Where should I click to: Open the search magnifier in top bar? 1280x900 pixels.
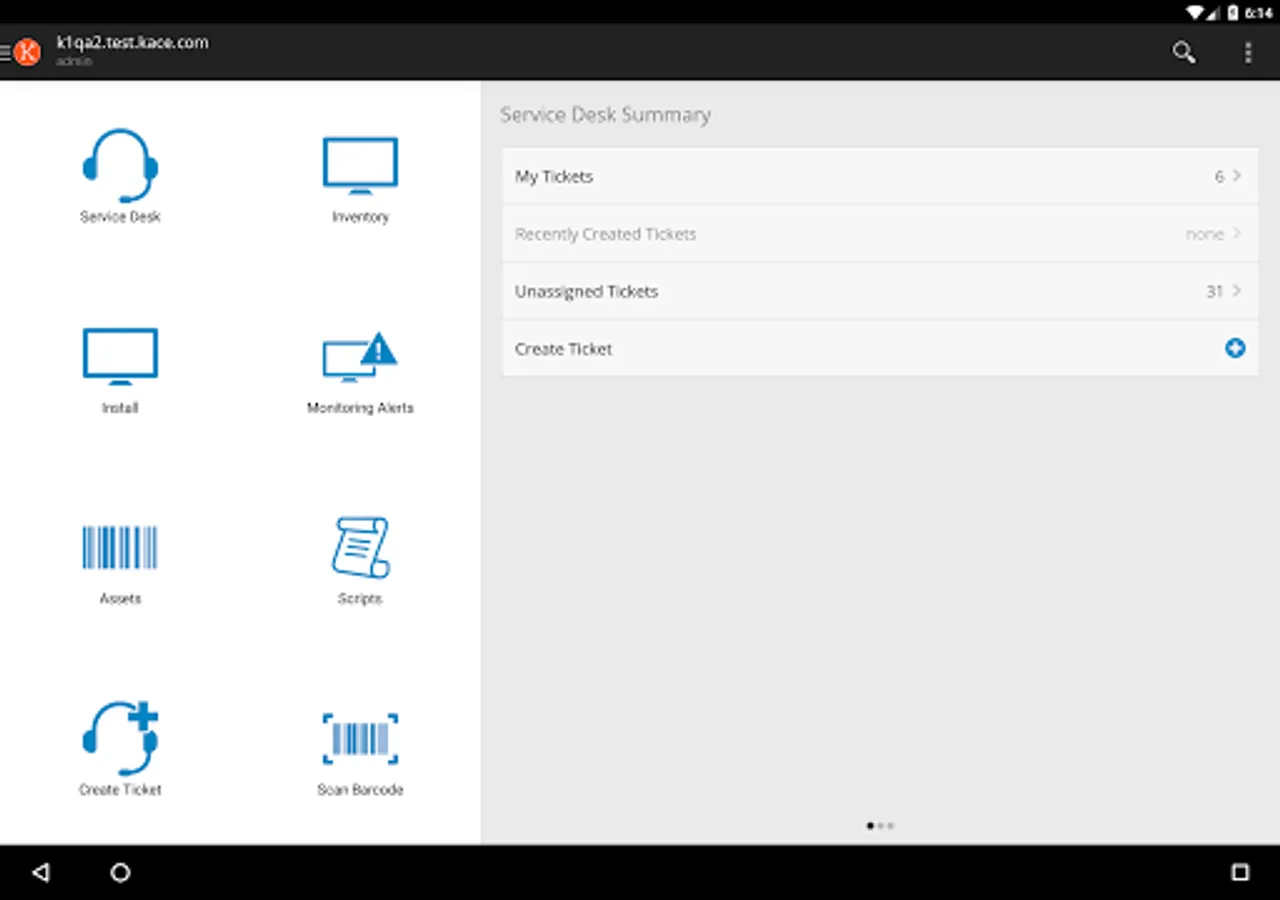pos(1184,53)
